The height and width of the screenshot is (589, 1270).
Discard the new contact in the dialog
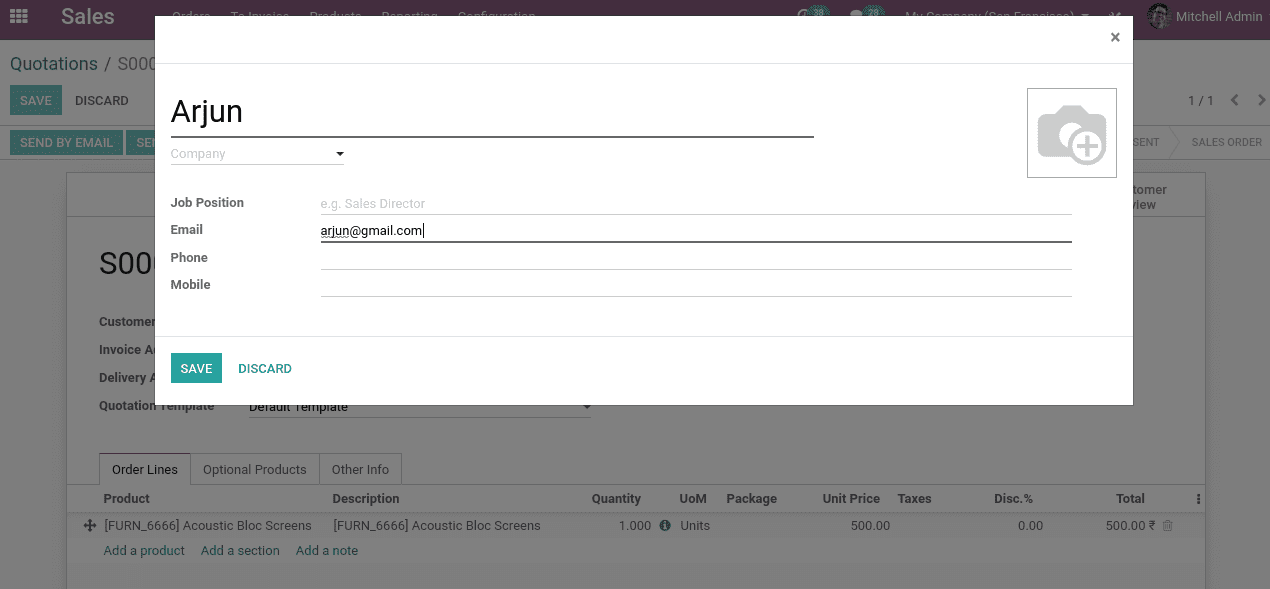(x=265, y=368)
